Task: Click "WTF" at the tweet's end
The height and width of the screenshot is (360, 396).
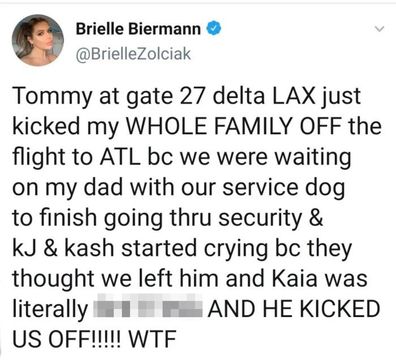Action: click(x=152, y=340)
